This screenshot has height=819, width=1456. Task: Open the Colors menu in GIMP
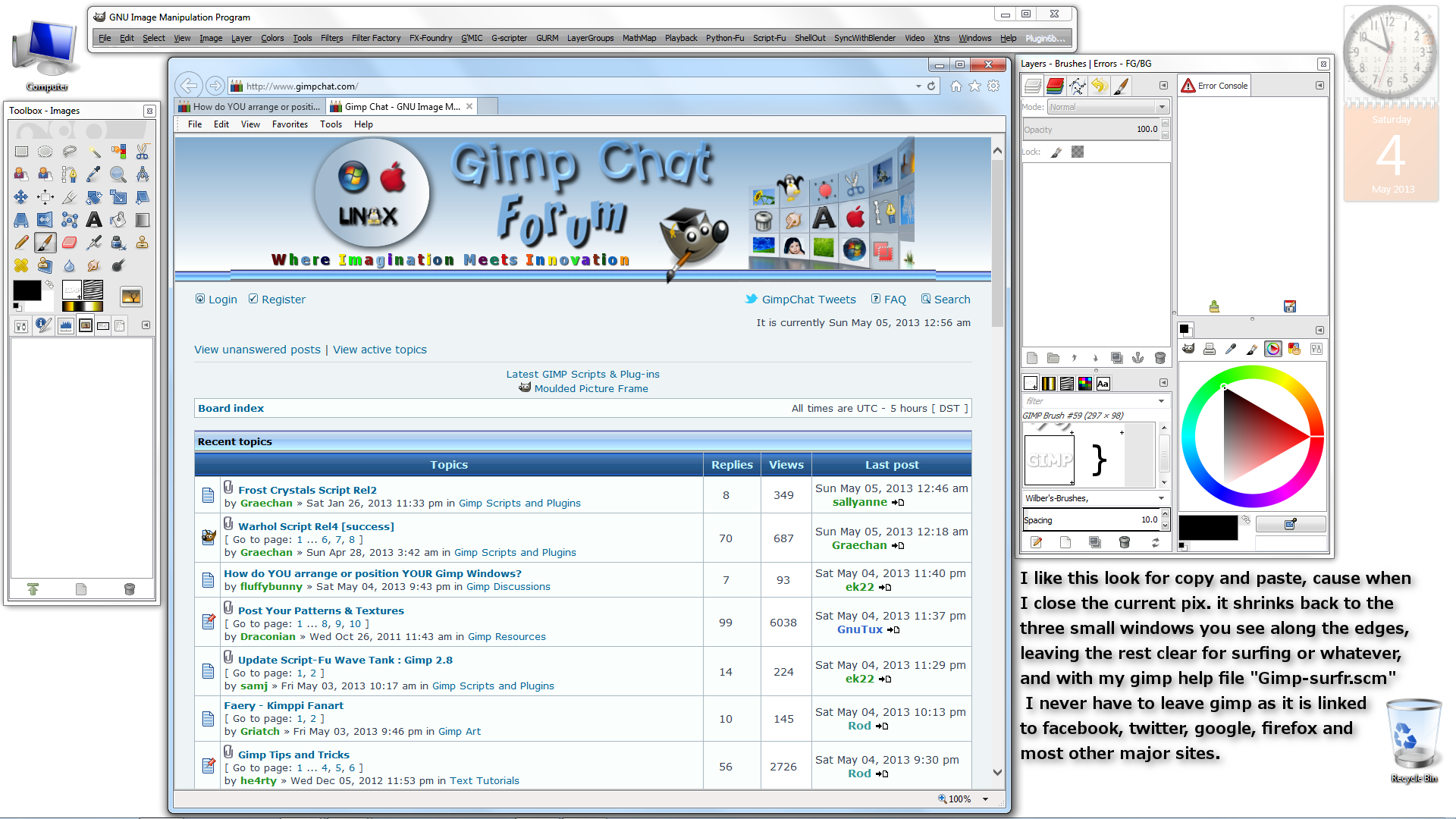coord(272,38)
